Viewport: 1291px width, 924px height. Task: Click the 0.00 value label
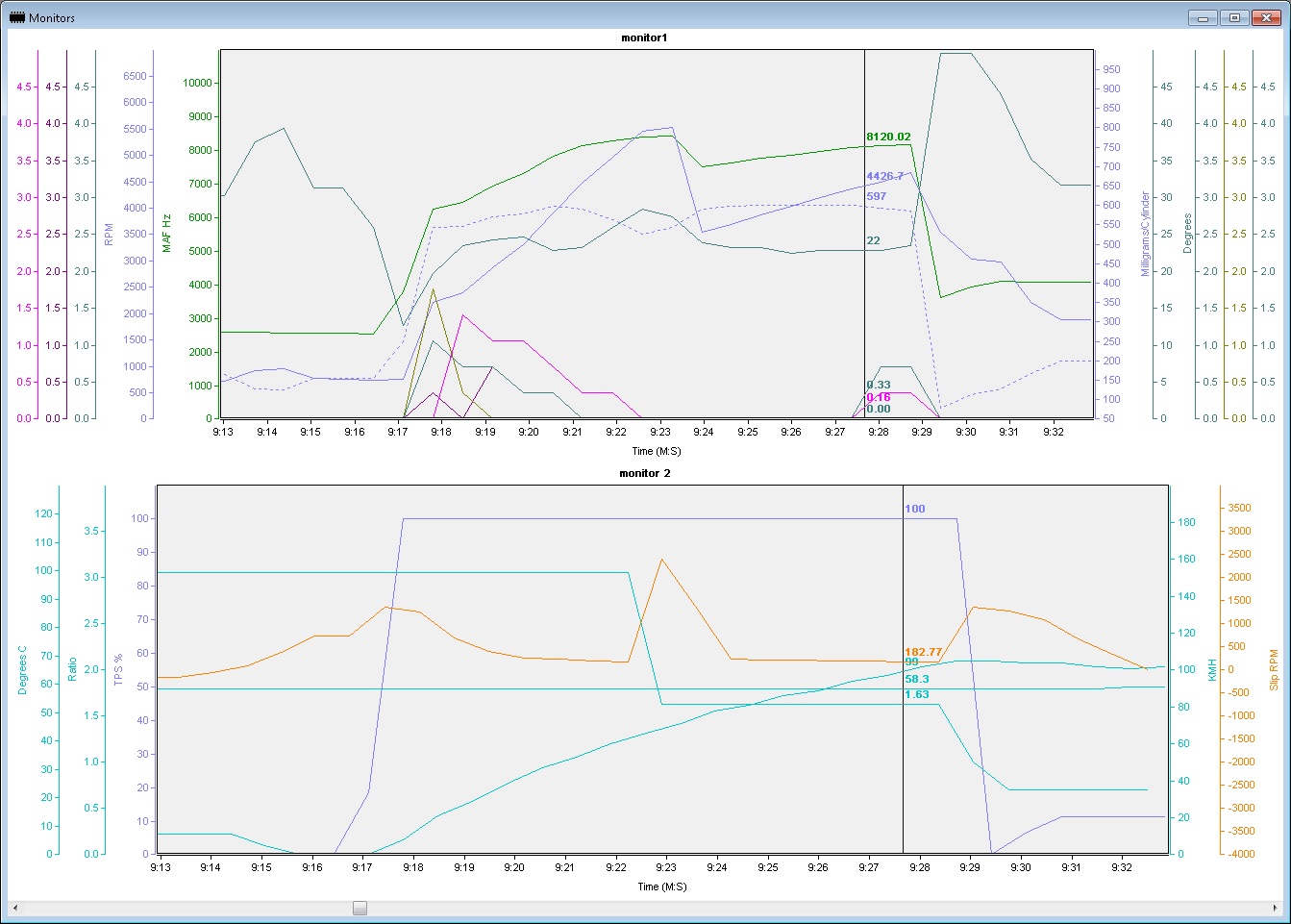point(878,409)
